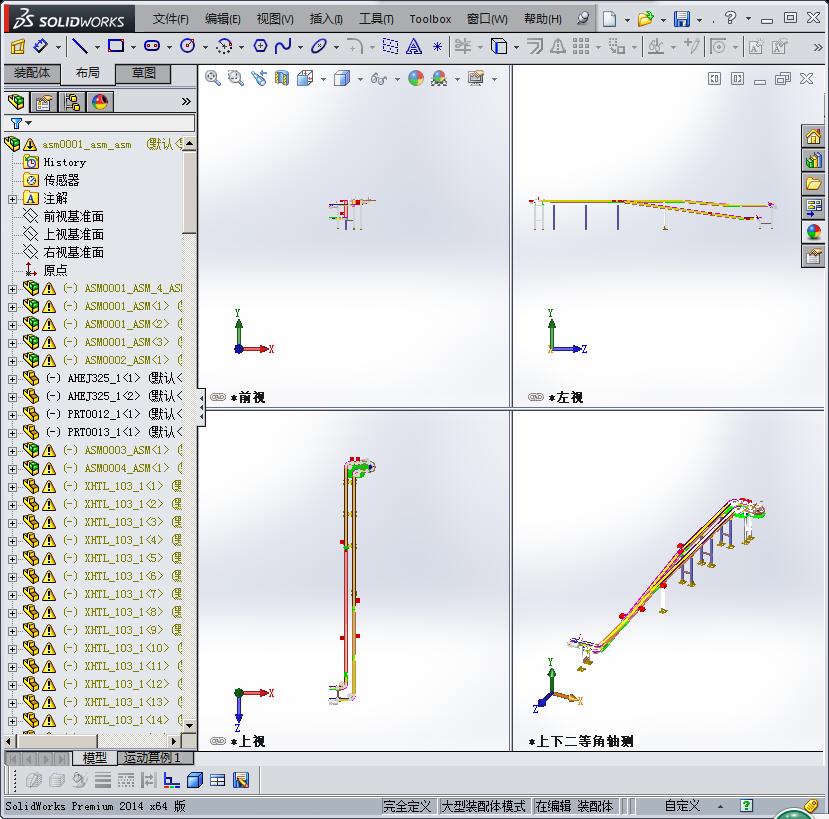Open Appearances pane in task pane

(813, 232)
